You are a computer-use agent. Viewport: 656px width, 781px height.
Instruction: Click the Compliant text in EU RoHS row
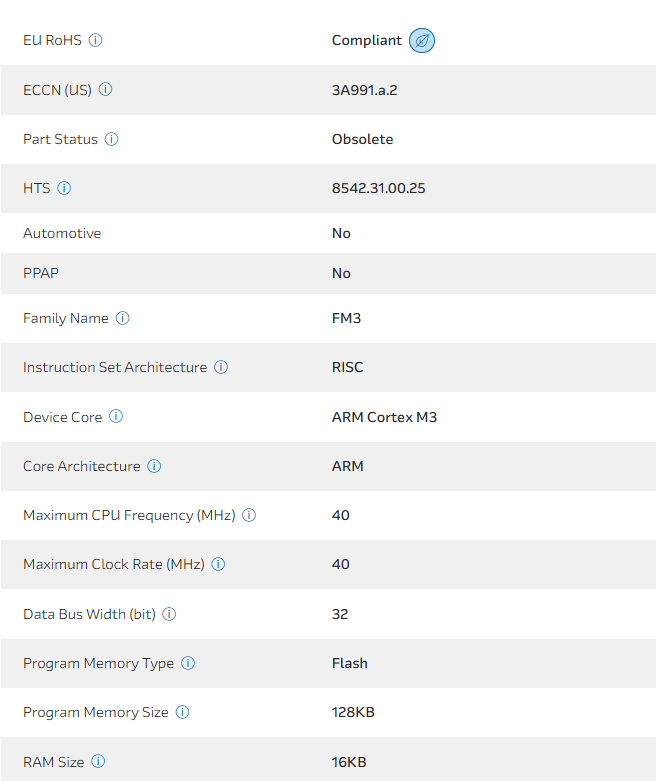(366, 41)
